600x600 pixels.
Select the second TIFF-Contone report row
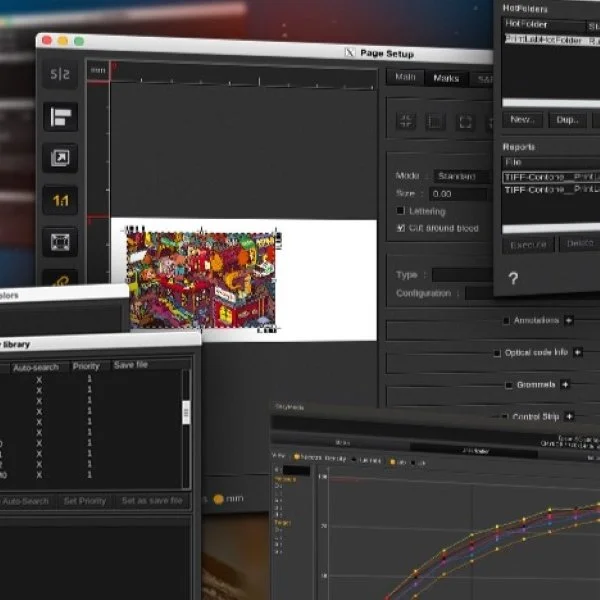coord(551,190)
